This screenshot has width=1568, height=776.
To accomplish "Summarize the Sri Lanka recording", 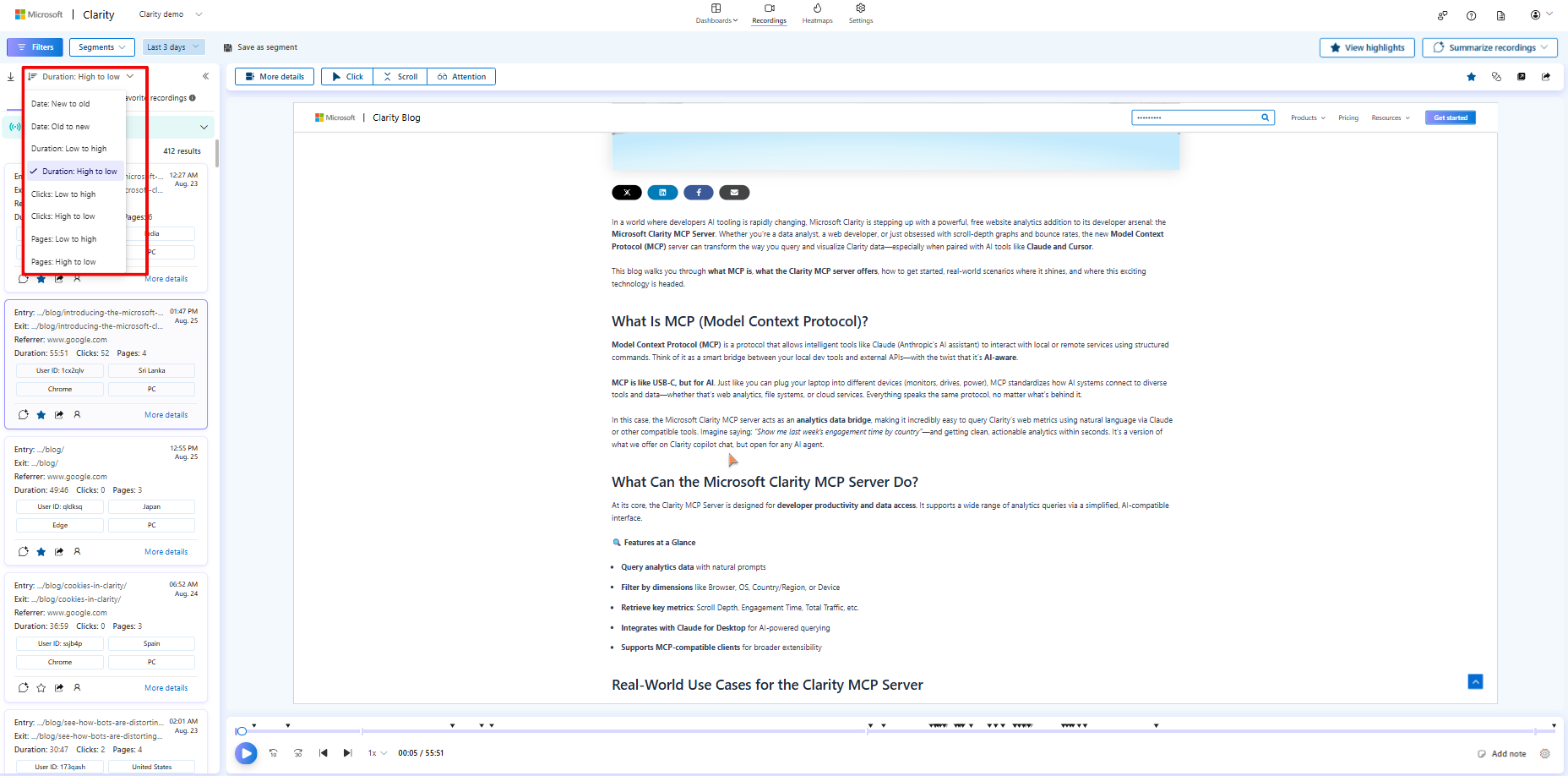I will [24, 415].
